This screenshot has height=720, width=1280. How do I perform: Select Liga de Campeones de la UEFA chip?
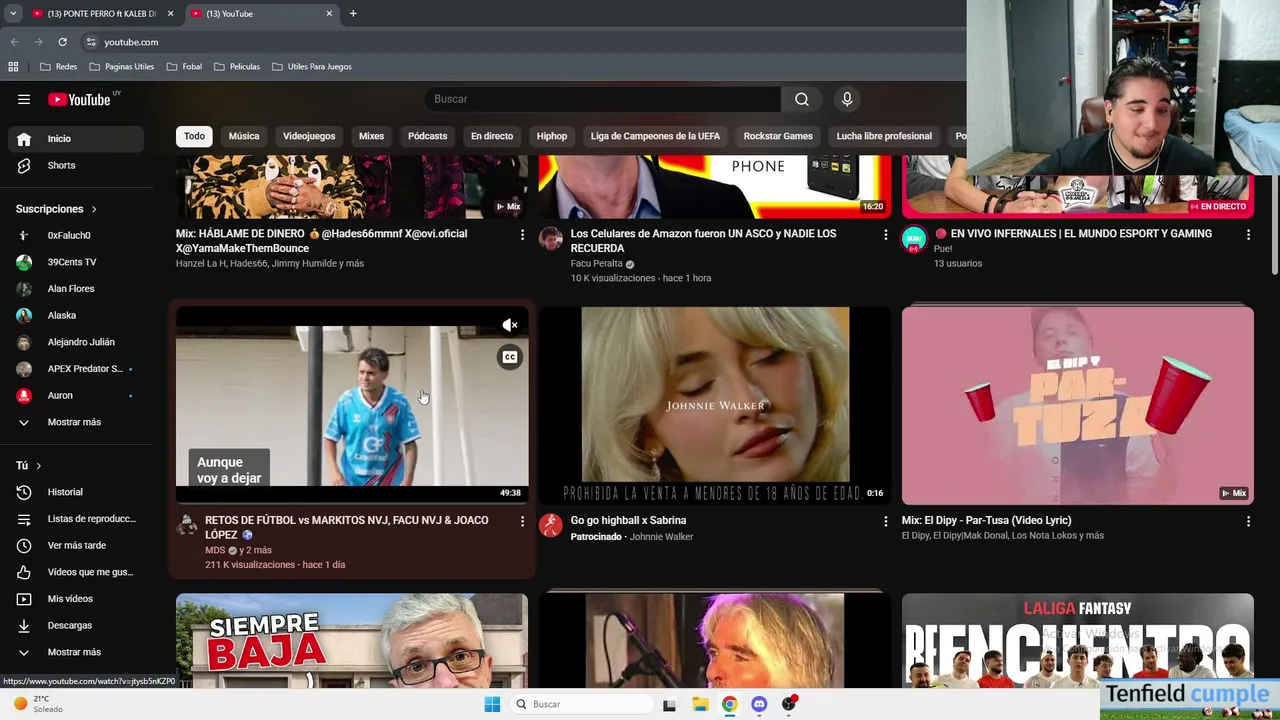coord(655,136)
